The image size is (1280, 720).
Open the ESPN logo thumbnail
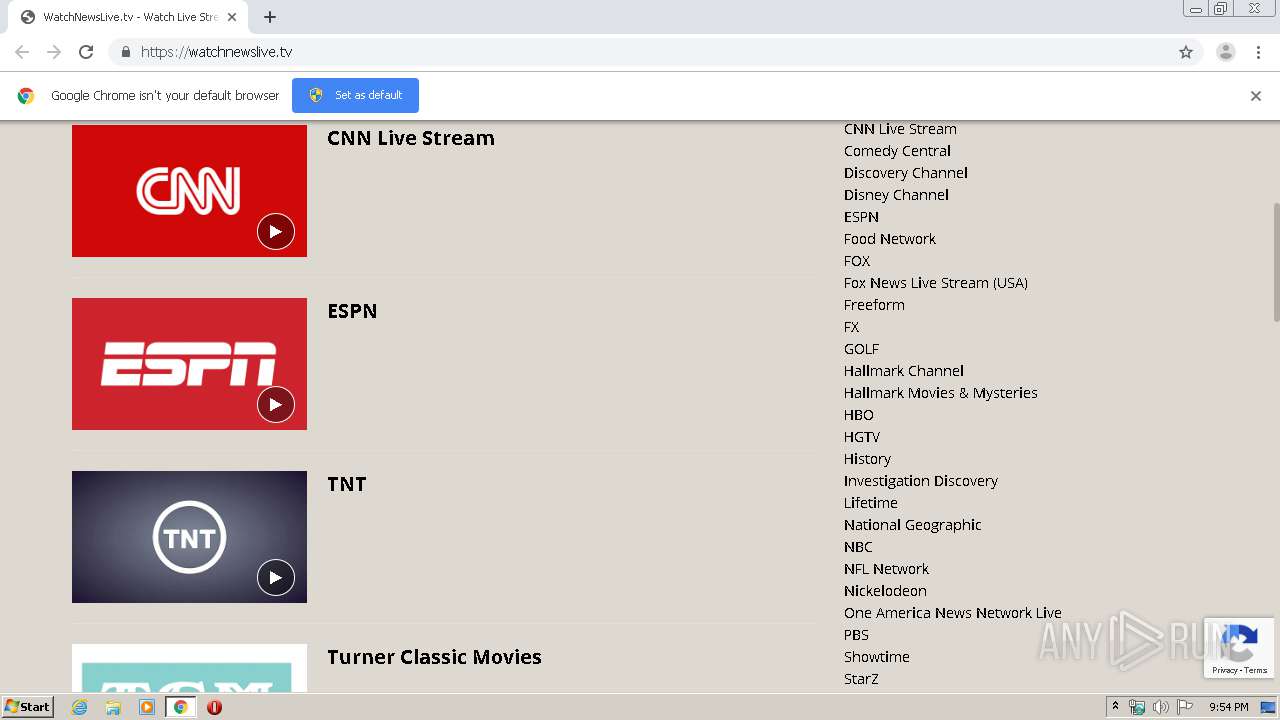(189, 364)
